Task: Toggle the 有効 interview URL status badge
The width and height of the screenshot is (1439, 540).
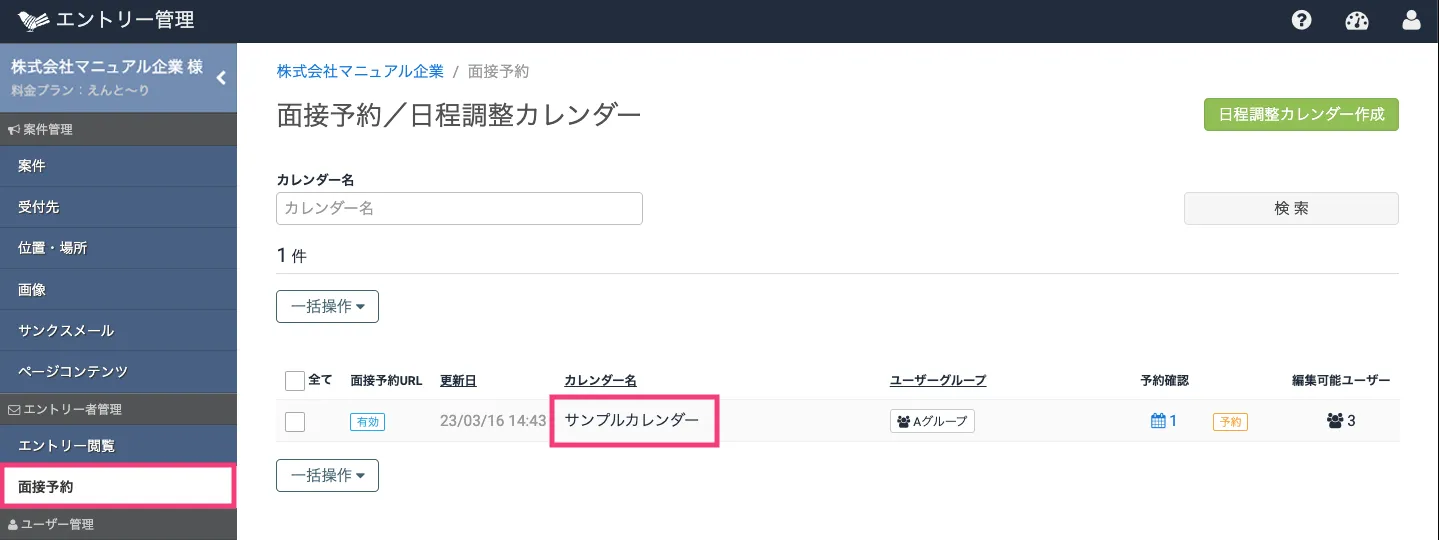Action: (367, 422)
